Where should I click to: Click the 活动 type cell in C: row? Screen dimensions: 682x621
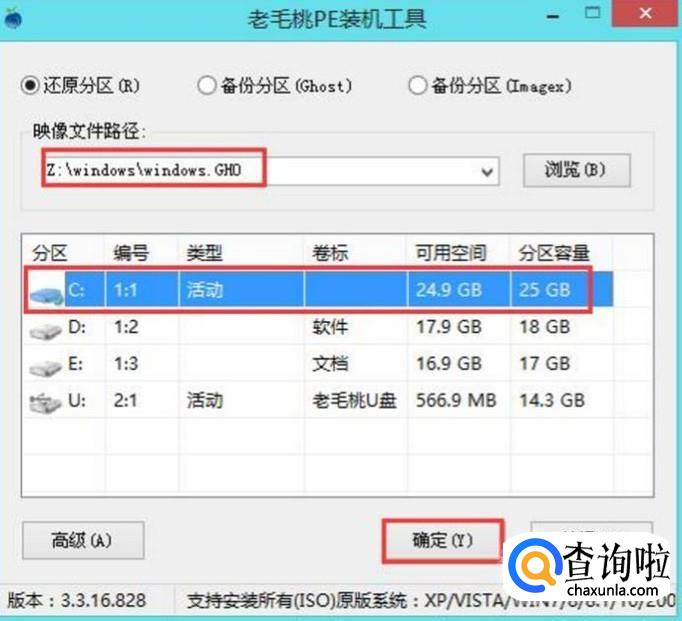(x=204, y=290)
